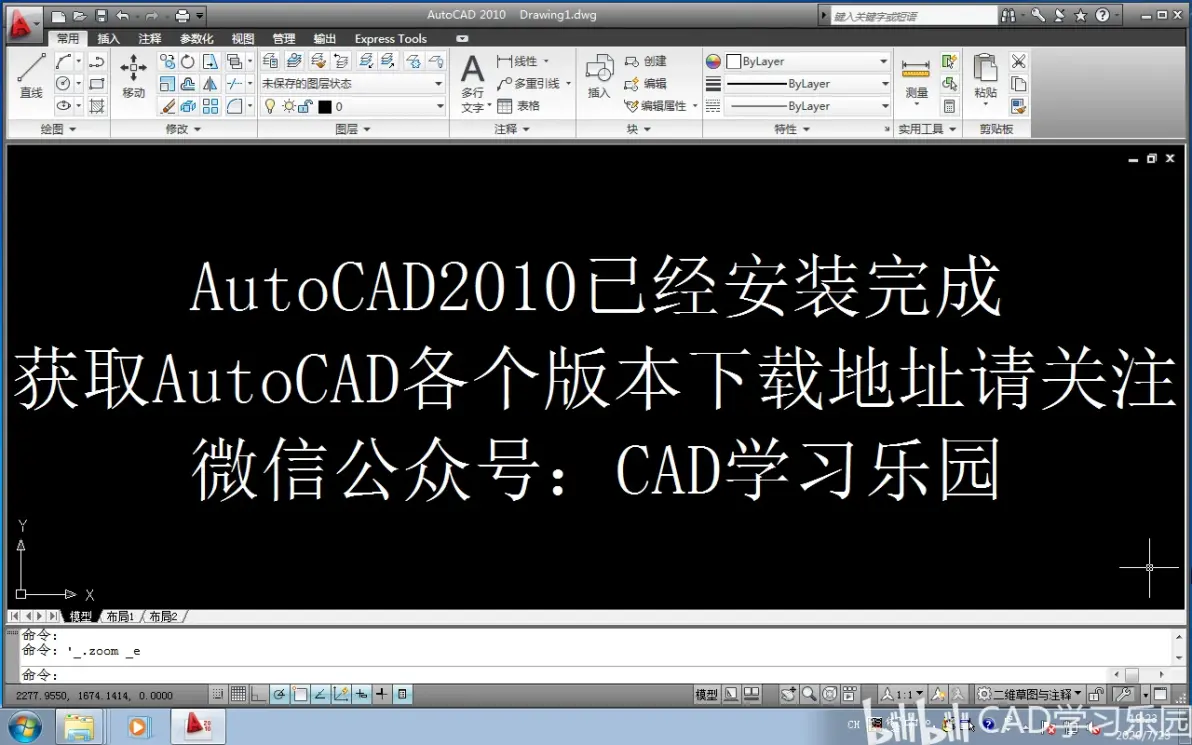Click the Table (表格) tool
The width and height of the screenshot is (1192, 745).
point(518,106)
